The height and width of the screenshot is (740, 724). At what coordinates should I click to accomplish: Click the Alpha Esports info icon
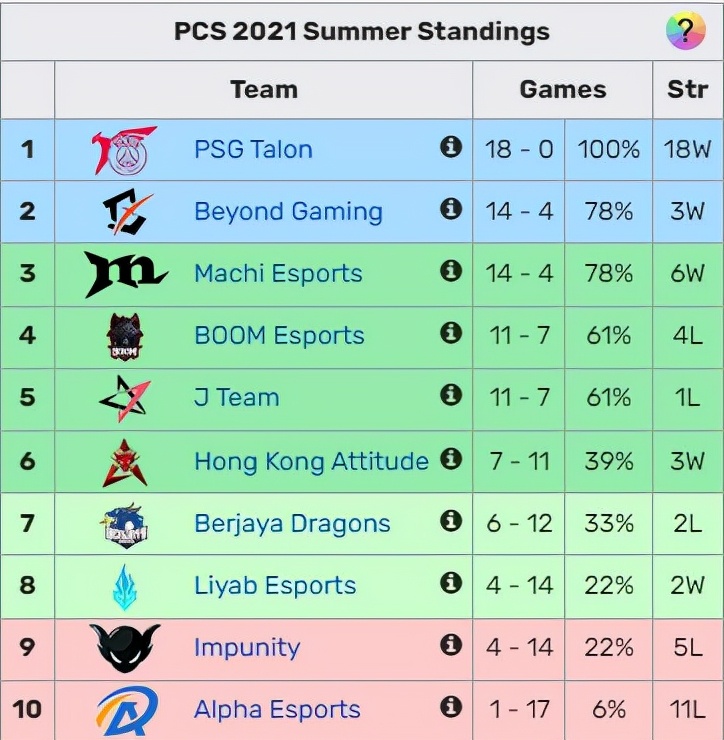(x=451, y=707)
